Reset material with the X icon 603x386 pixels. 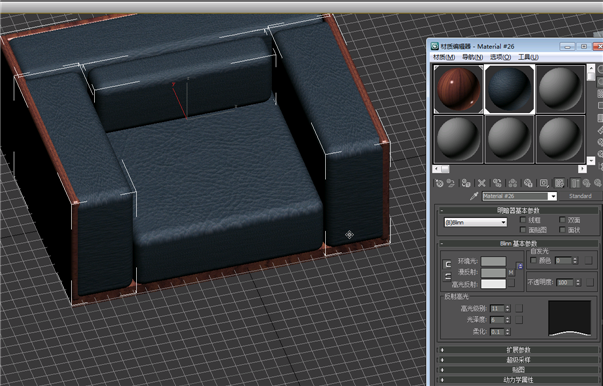coord(481,183)
